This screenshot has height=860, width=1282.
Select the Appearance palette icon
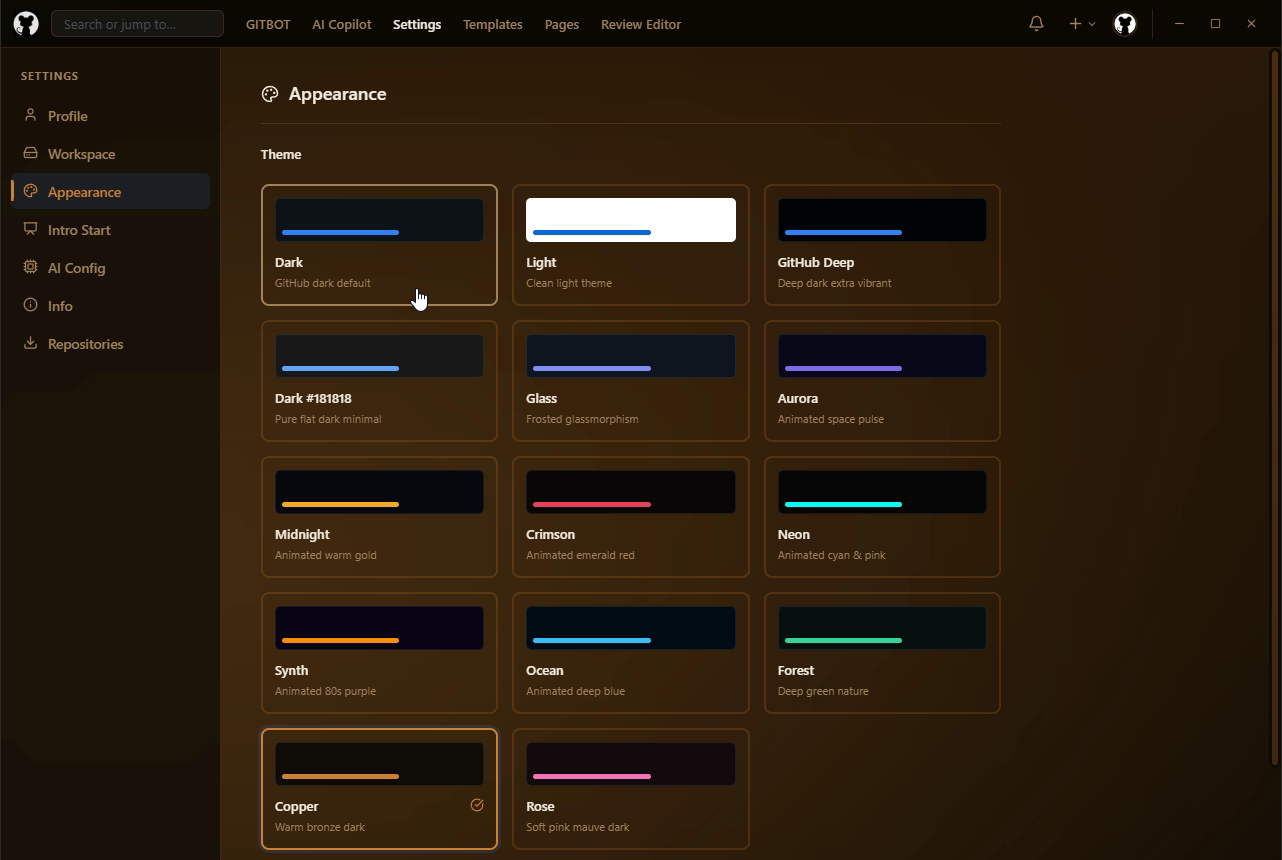coord(31,191)
